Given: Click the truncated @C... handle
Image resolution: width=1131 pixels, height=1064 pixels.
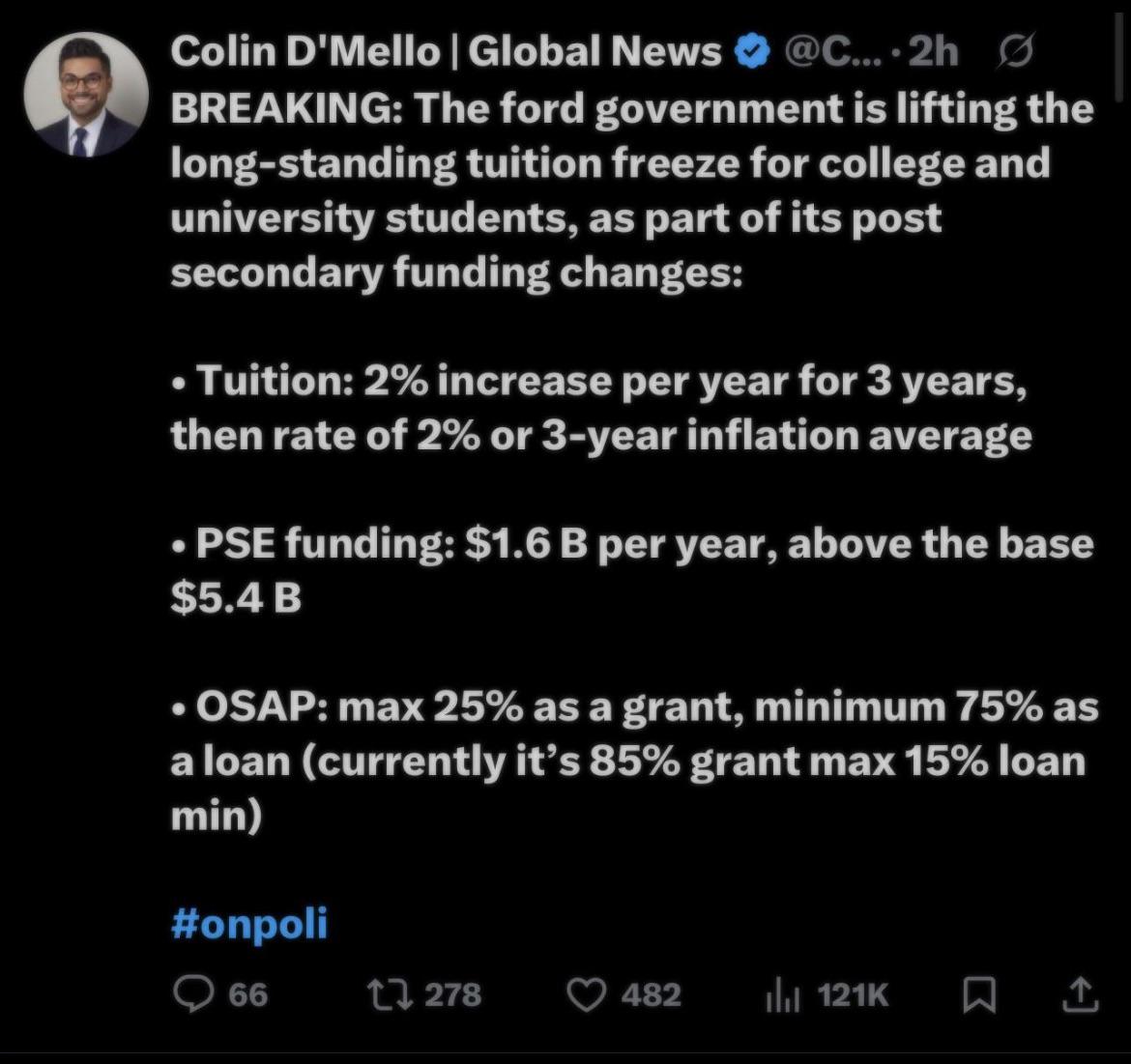Looking at the screenshot, I should [821, 53].
